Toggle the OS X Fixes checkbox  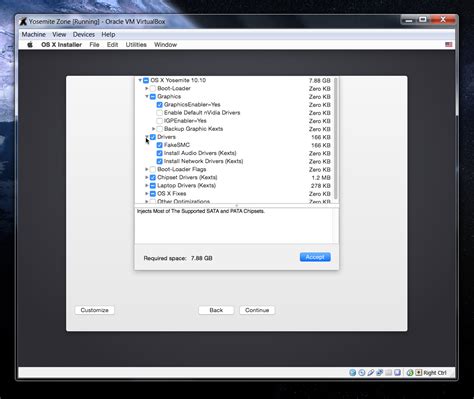point(153,194)
